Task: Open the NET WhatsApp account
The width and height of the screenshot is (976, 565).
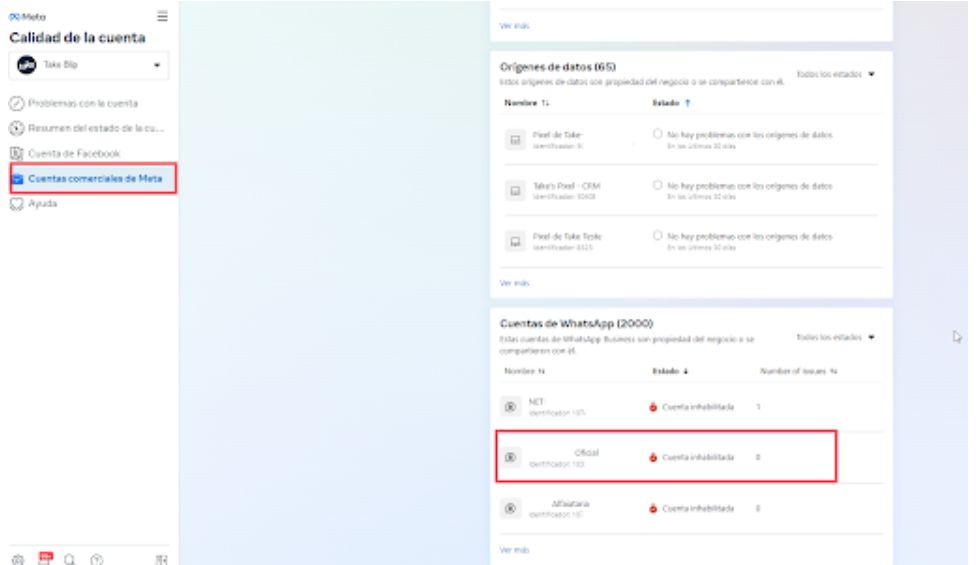Action: (x=537, y=401)
